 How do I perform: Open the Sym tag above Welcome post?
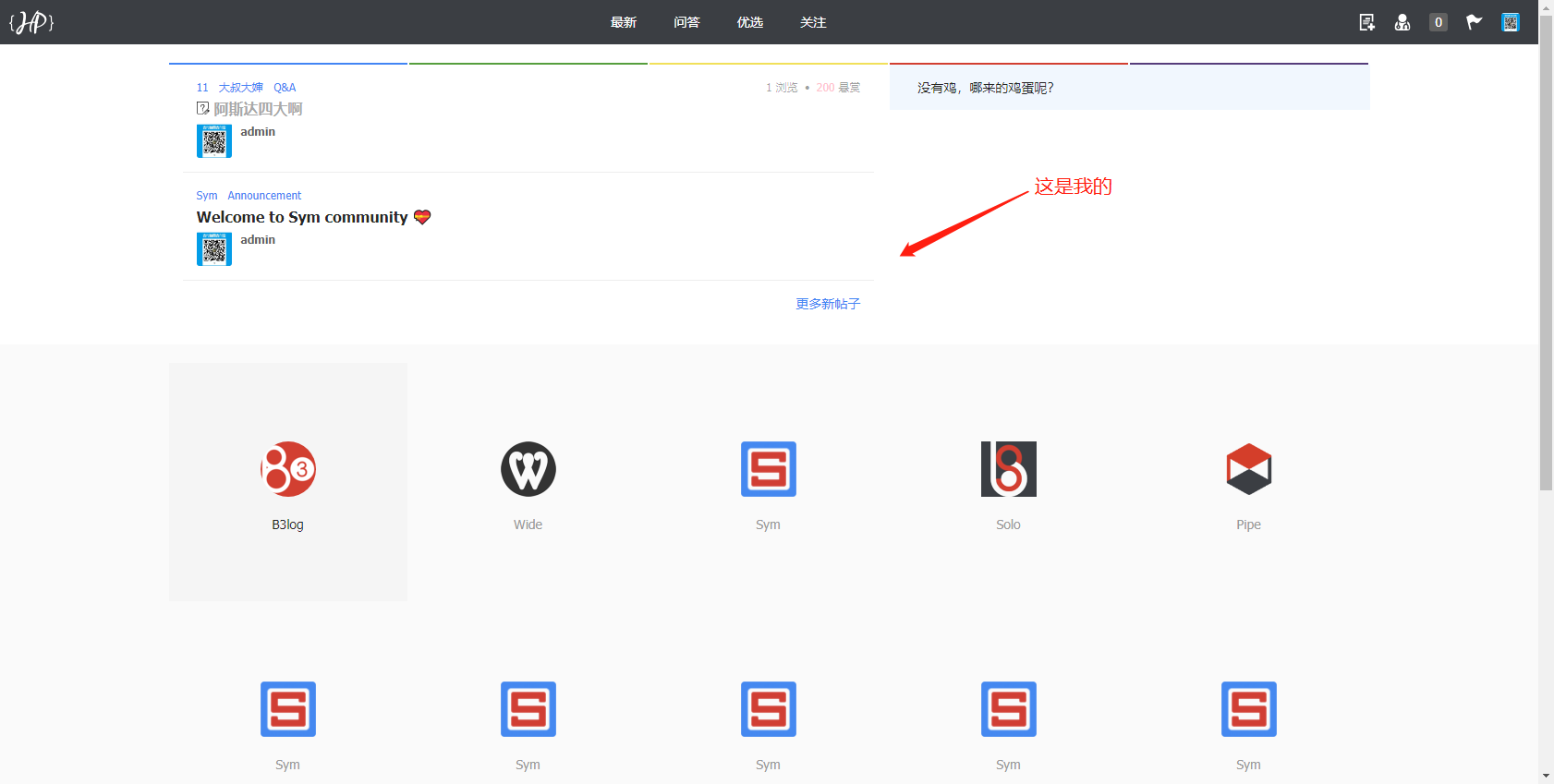tap(207, 196)
